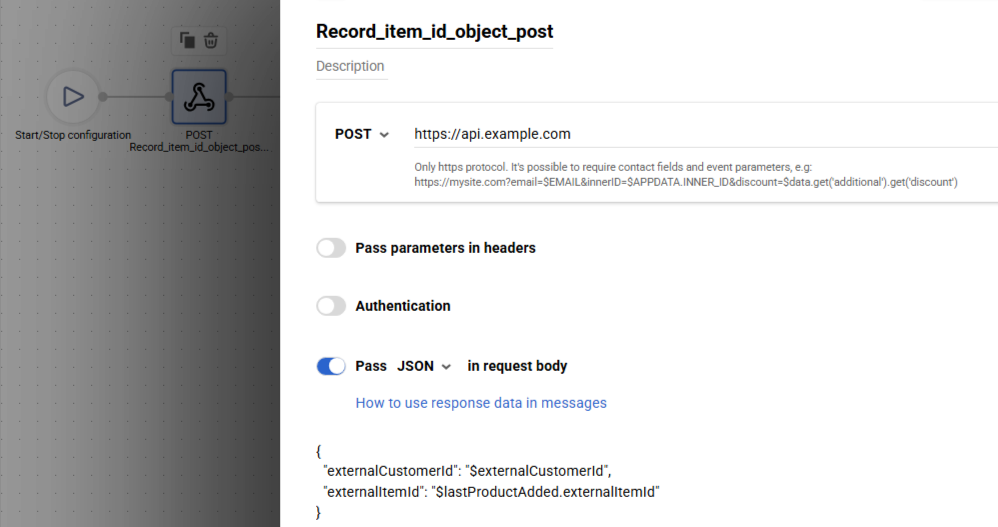This screenshot has height=527, width=998.
Task: Click the output connector of Start node
Action: pos(103,97)
